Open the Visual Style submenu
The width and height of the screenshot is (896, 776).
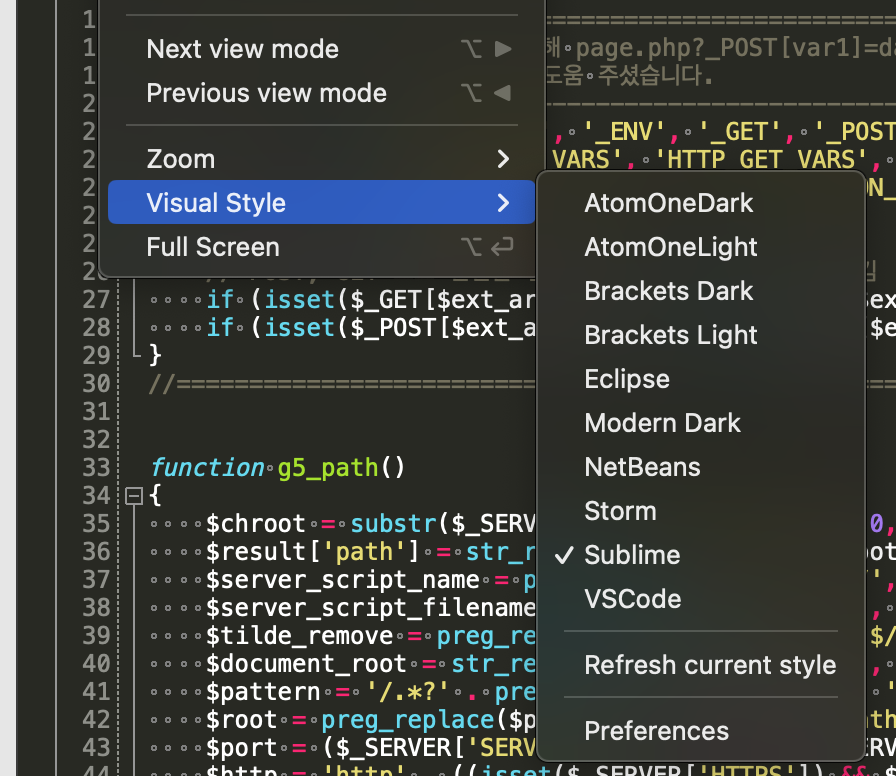320,203
